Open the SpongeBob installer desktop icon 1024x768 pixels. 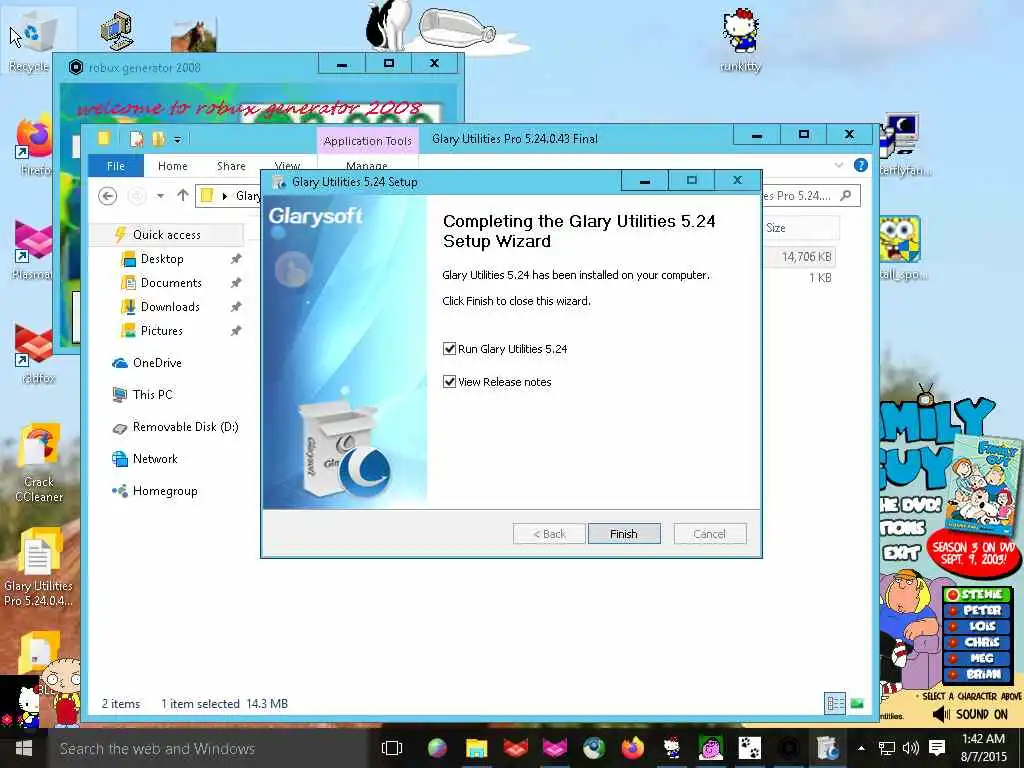click(x=901, y=248)
